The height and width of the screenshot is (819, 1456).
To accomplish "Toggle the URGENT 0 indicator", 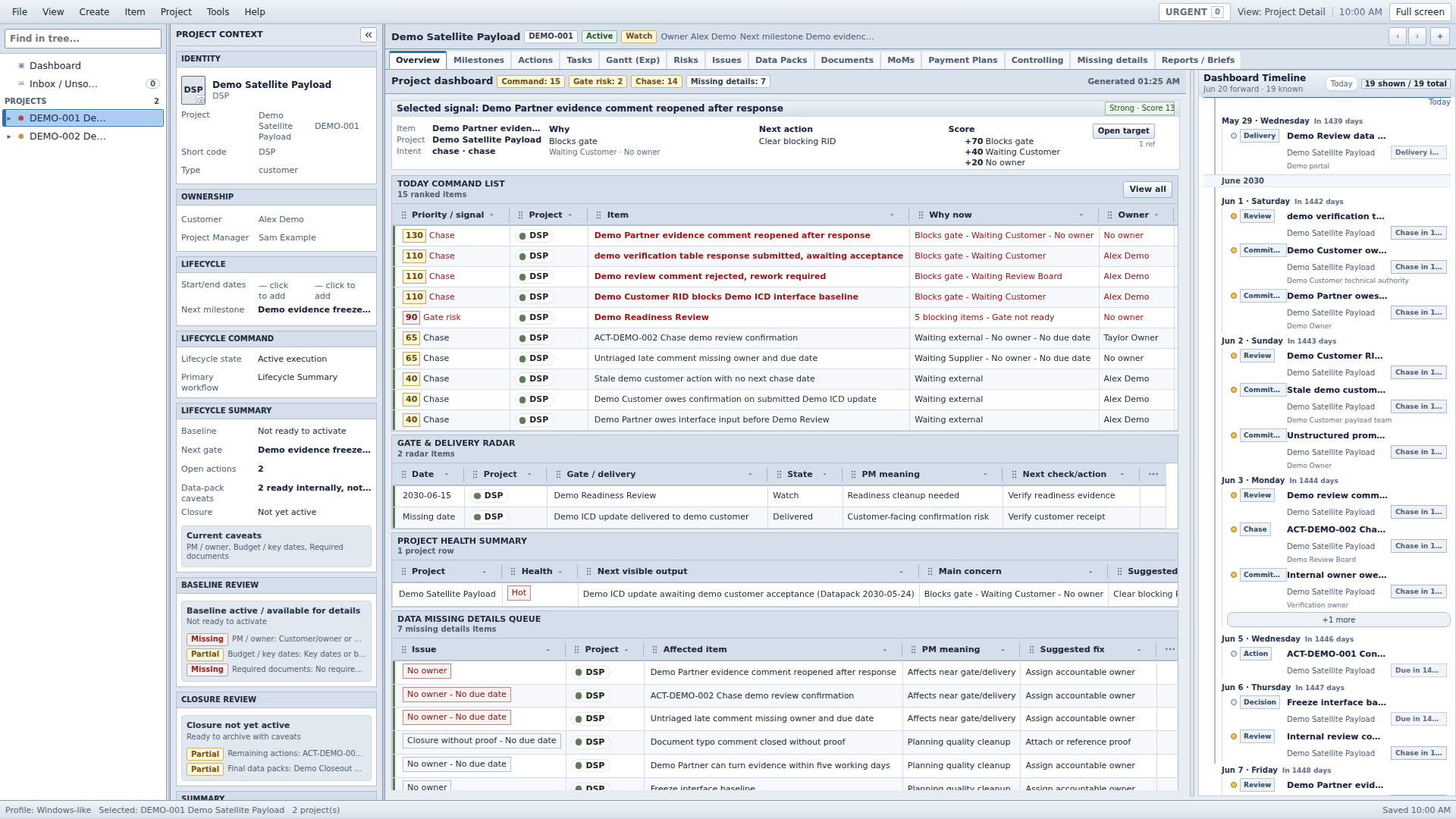I will (x=1194, y=12).
